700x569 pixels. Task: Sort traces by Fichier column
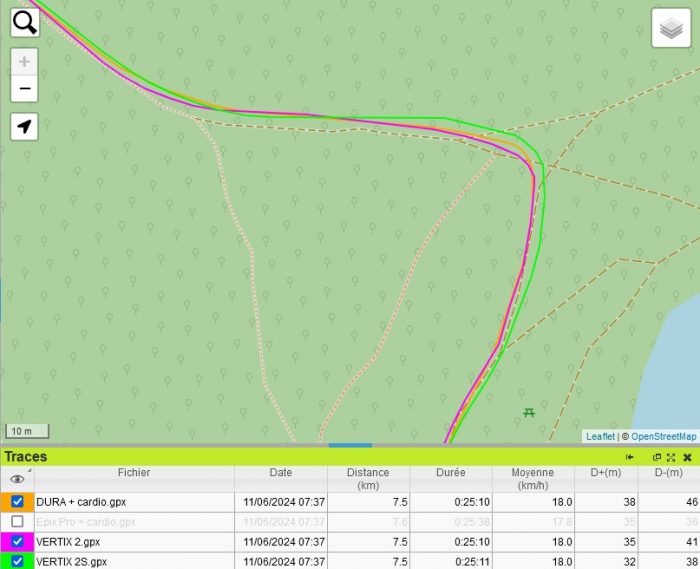pos(134,472)
